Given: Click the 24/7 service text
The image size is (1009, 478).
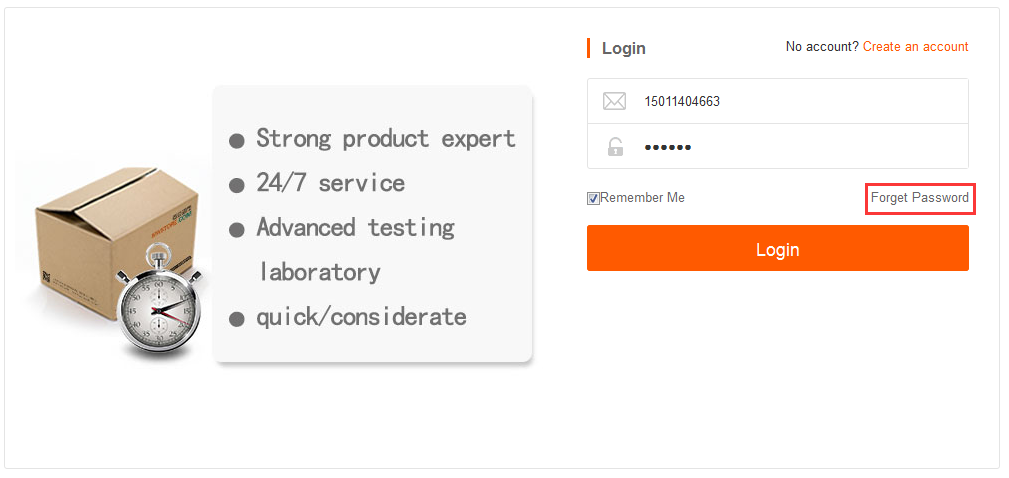Looking at the screenshot, I should point(330,183).
